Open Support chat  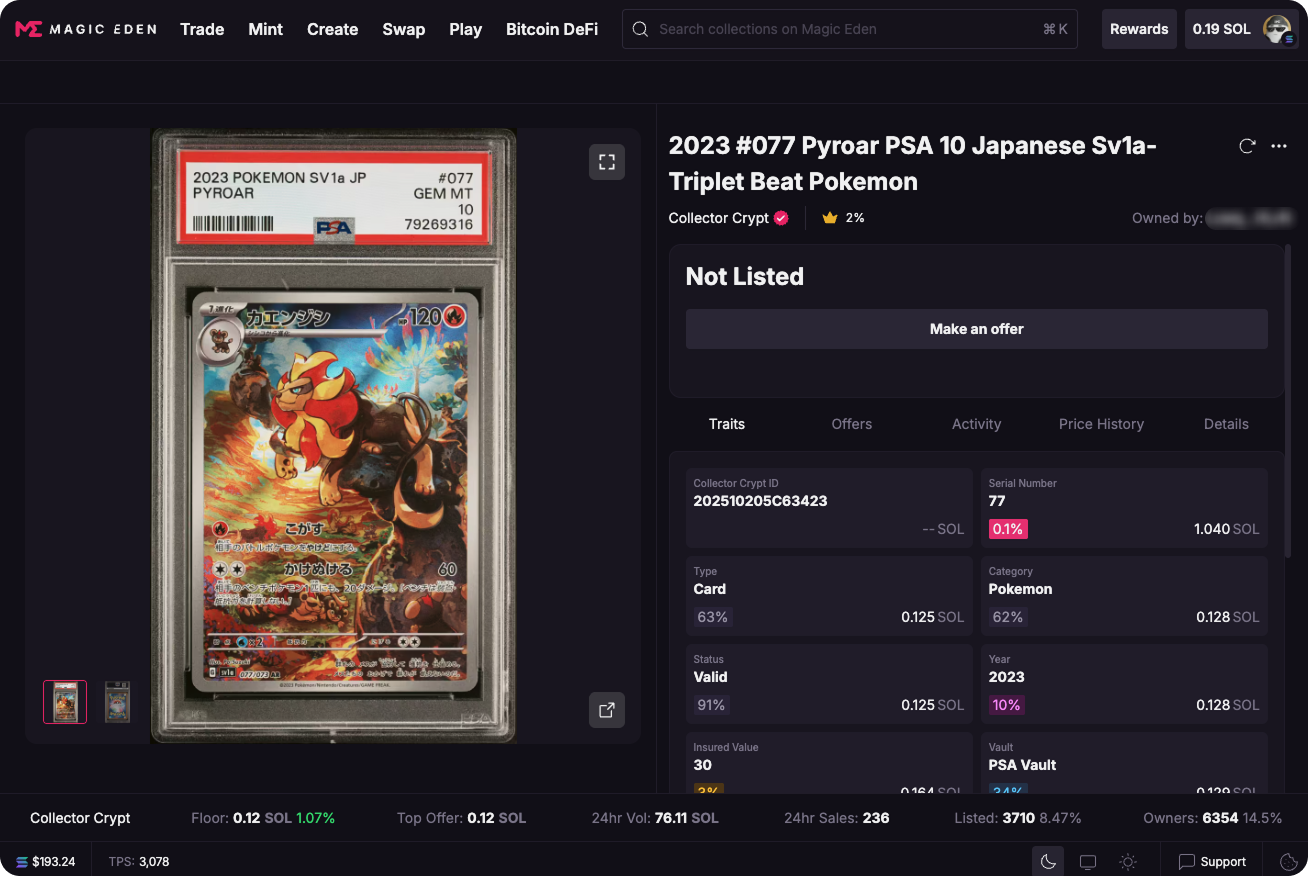pos(1212,861)
